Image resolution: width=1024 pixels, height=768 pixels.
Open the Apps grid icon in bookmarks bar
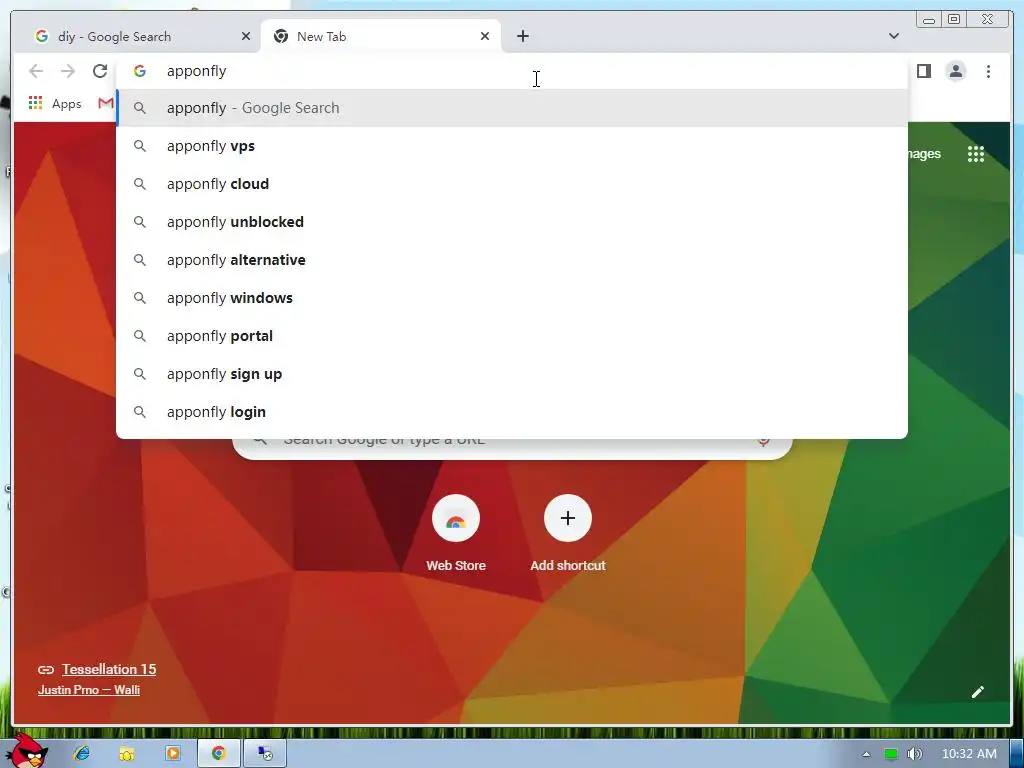[x=35, y=103]
